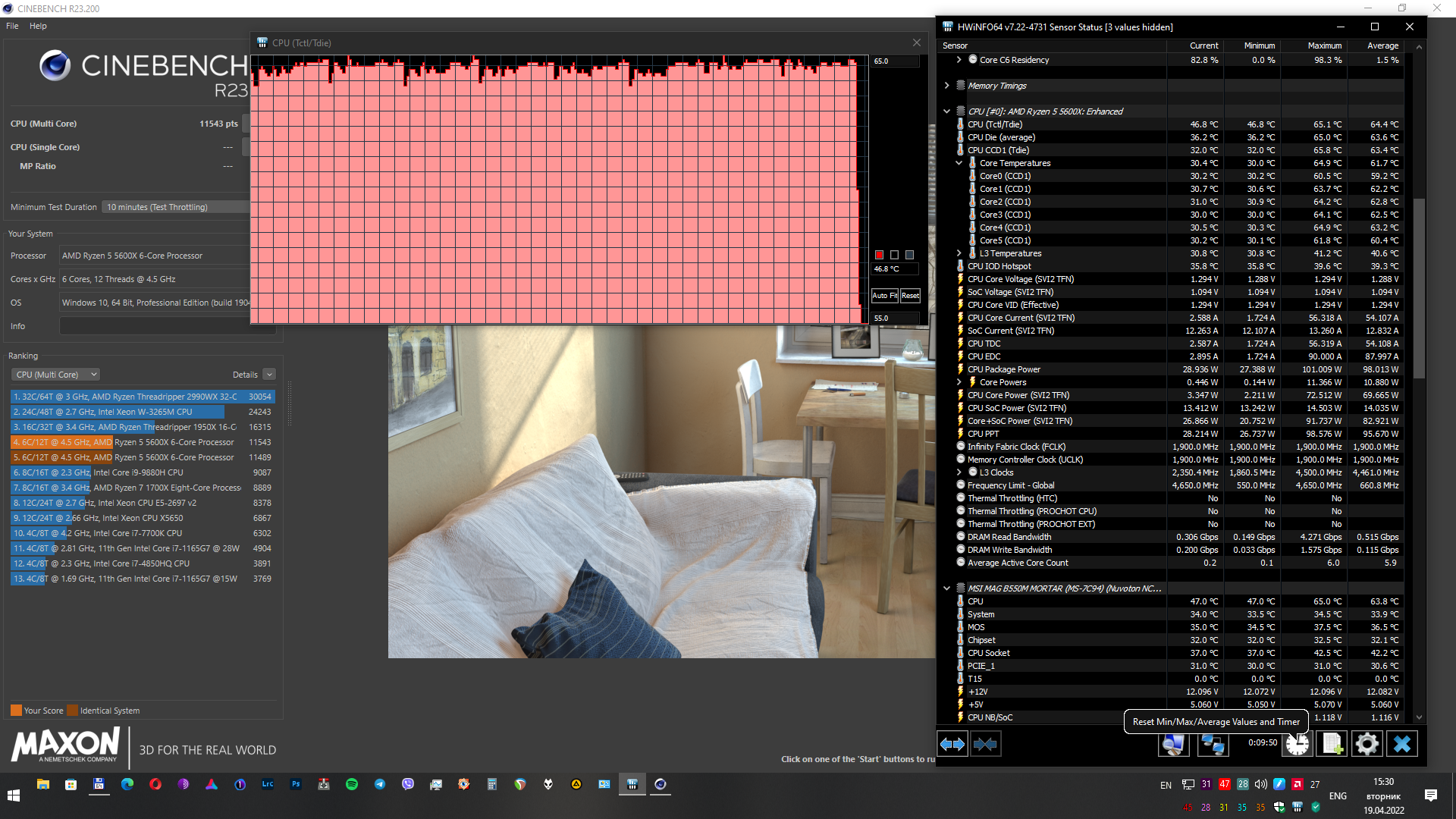Click the collapse columns inward-arrows icon
This screenshot has height=819, width=1456.
[985, 744]
